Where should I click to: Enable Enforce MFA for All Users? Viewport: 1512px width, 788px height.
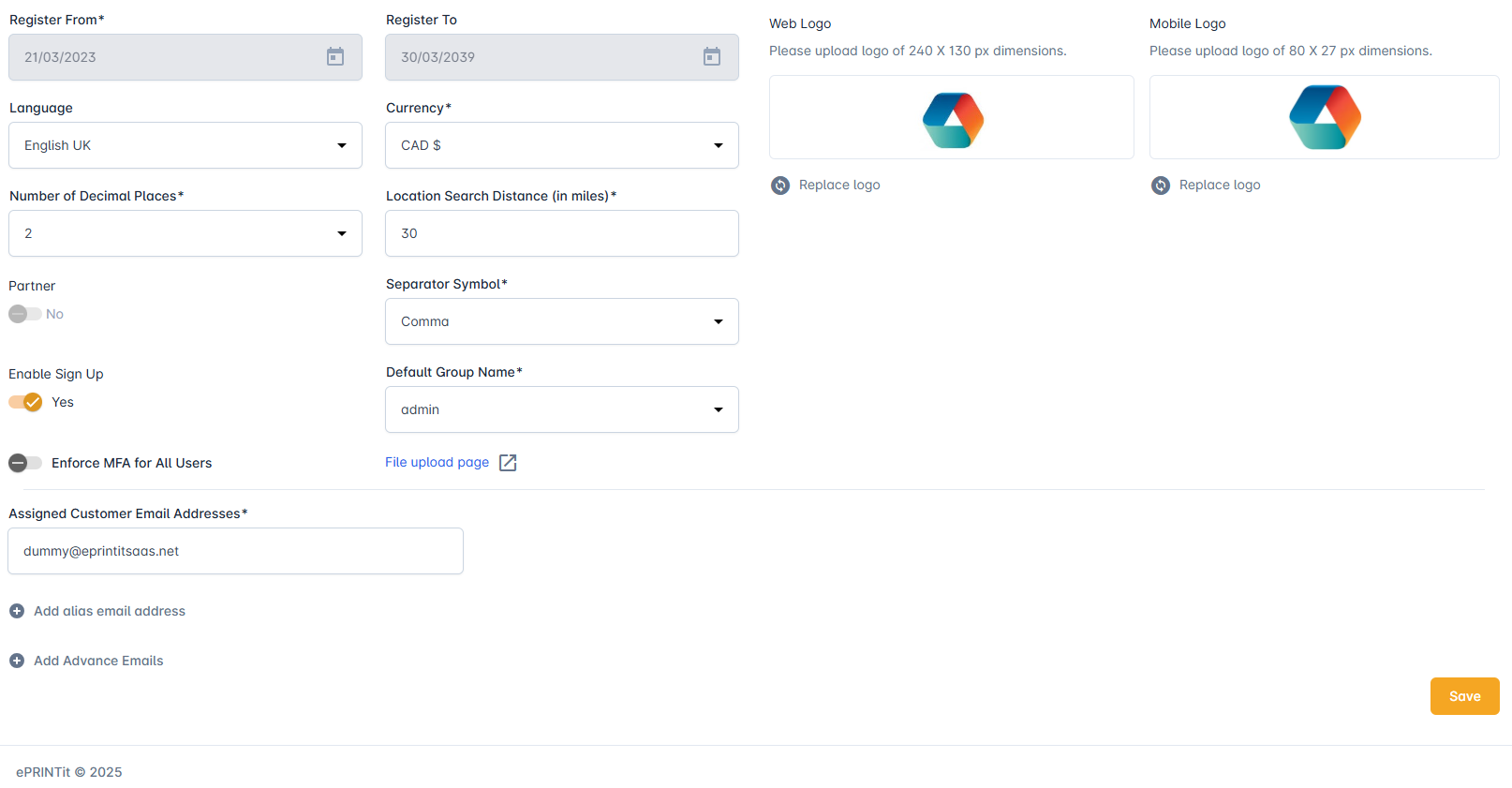(x=25, y=463)
